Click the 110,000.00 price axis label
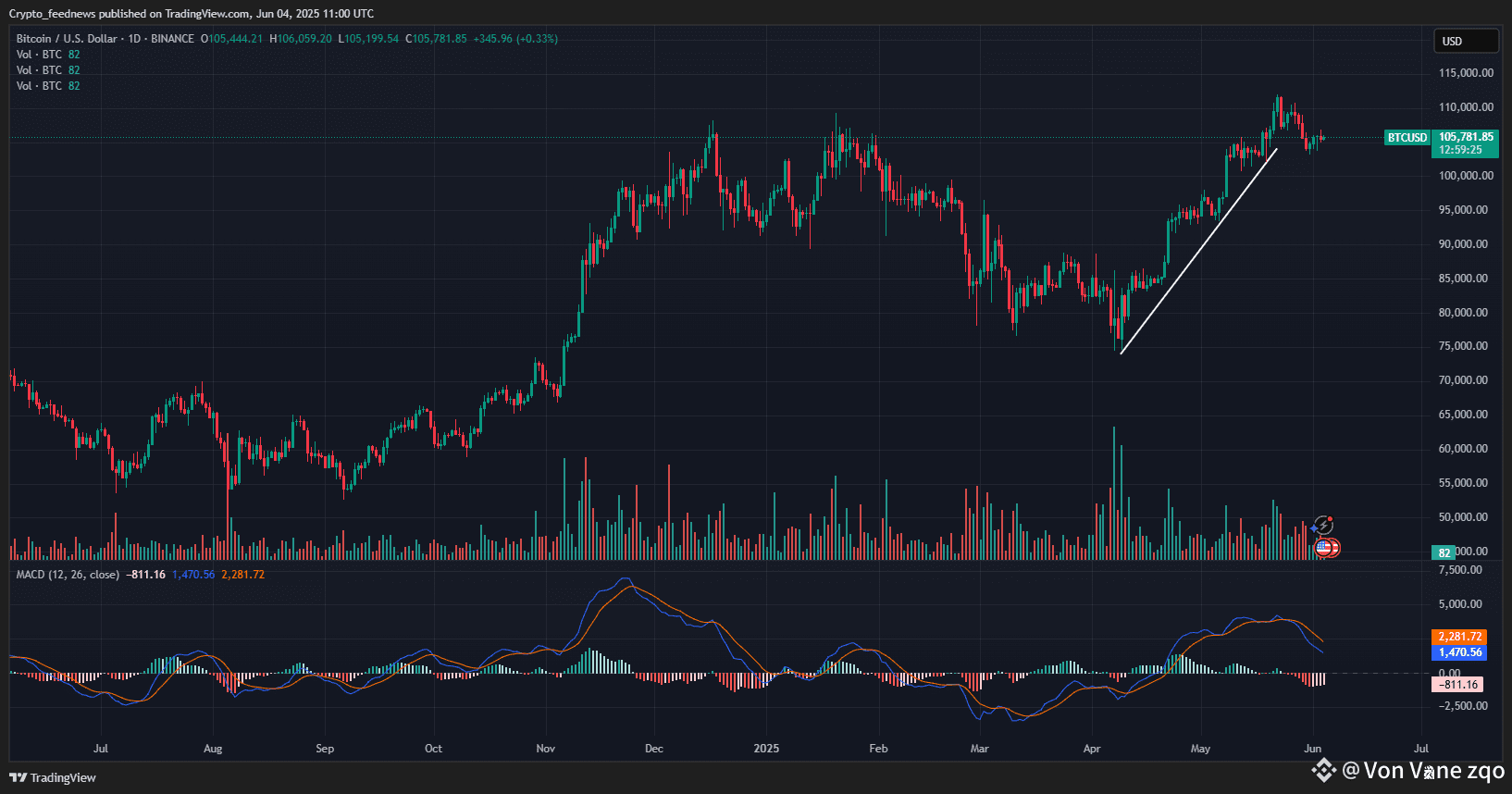This screenshot has height=794, width=1512. [1466, 107]
